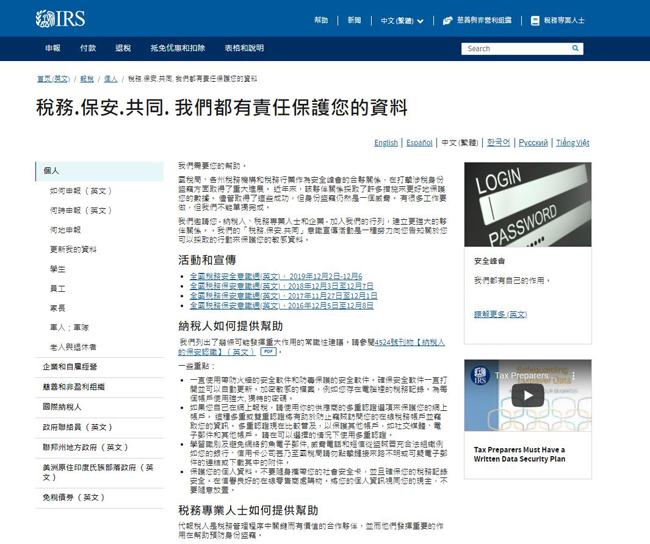This screenshot has height=544, width=650.
Task: Switch page language to Русский
Action: [x=533, y=143]
